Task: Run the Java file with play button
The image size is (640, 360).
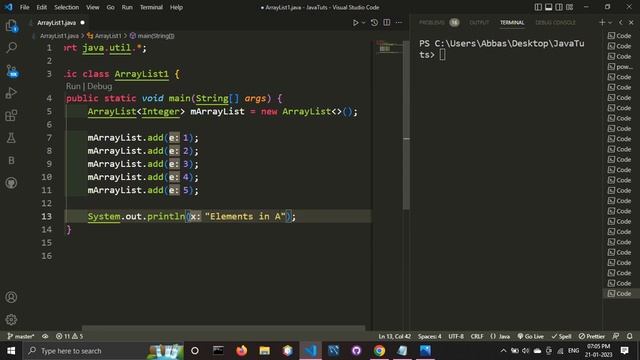Action: 355,23
